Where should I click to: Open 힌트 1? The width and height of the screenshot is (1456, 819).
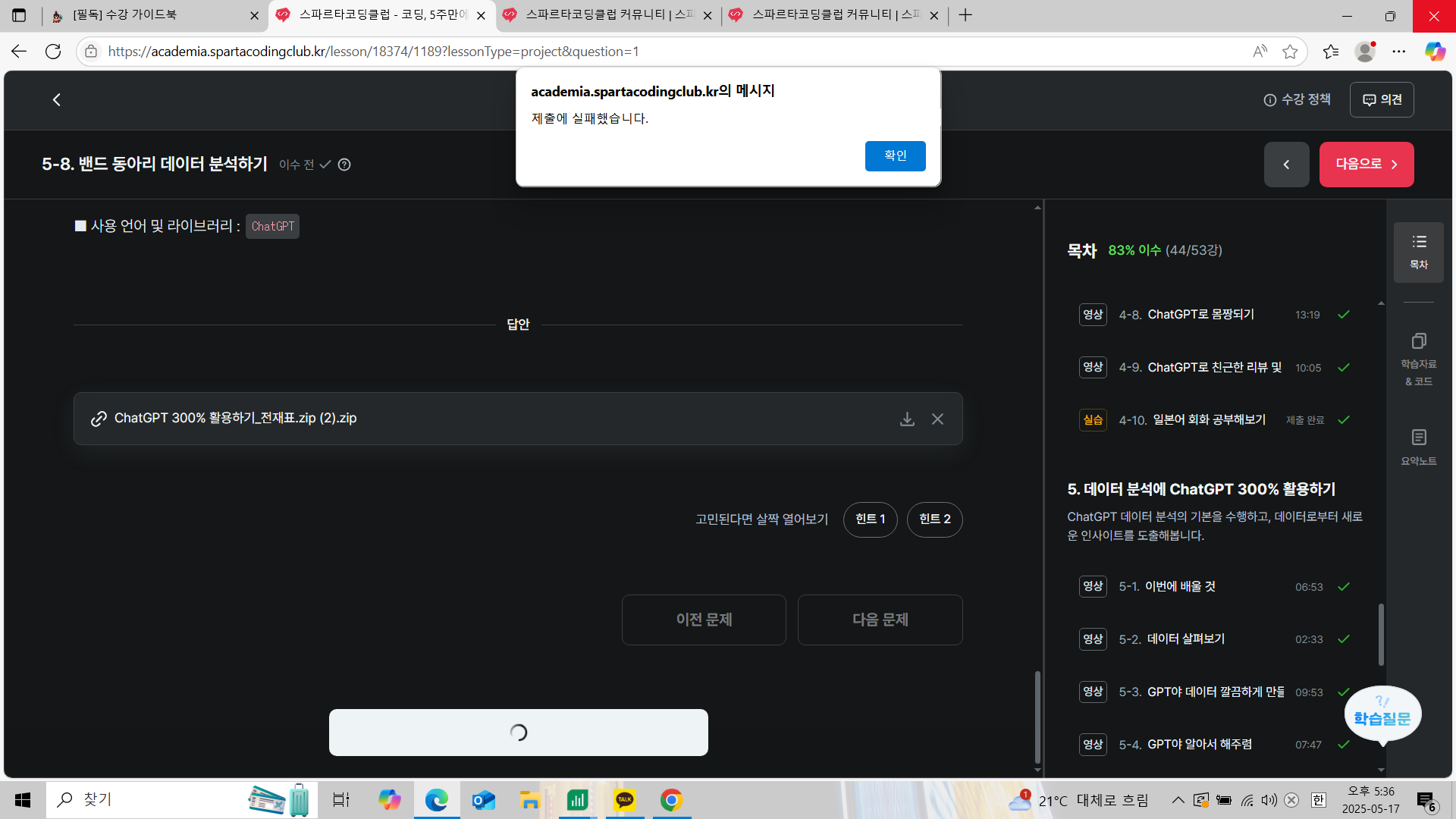click(870, 519)
